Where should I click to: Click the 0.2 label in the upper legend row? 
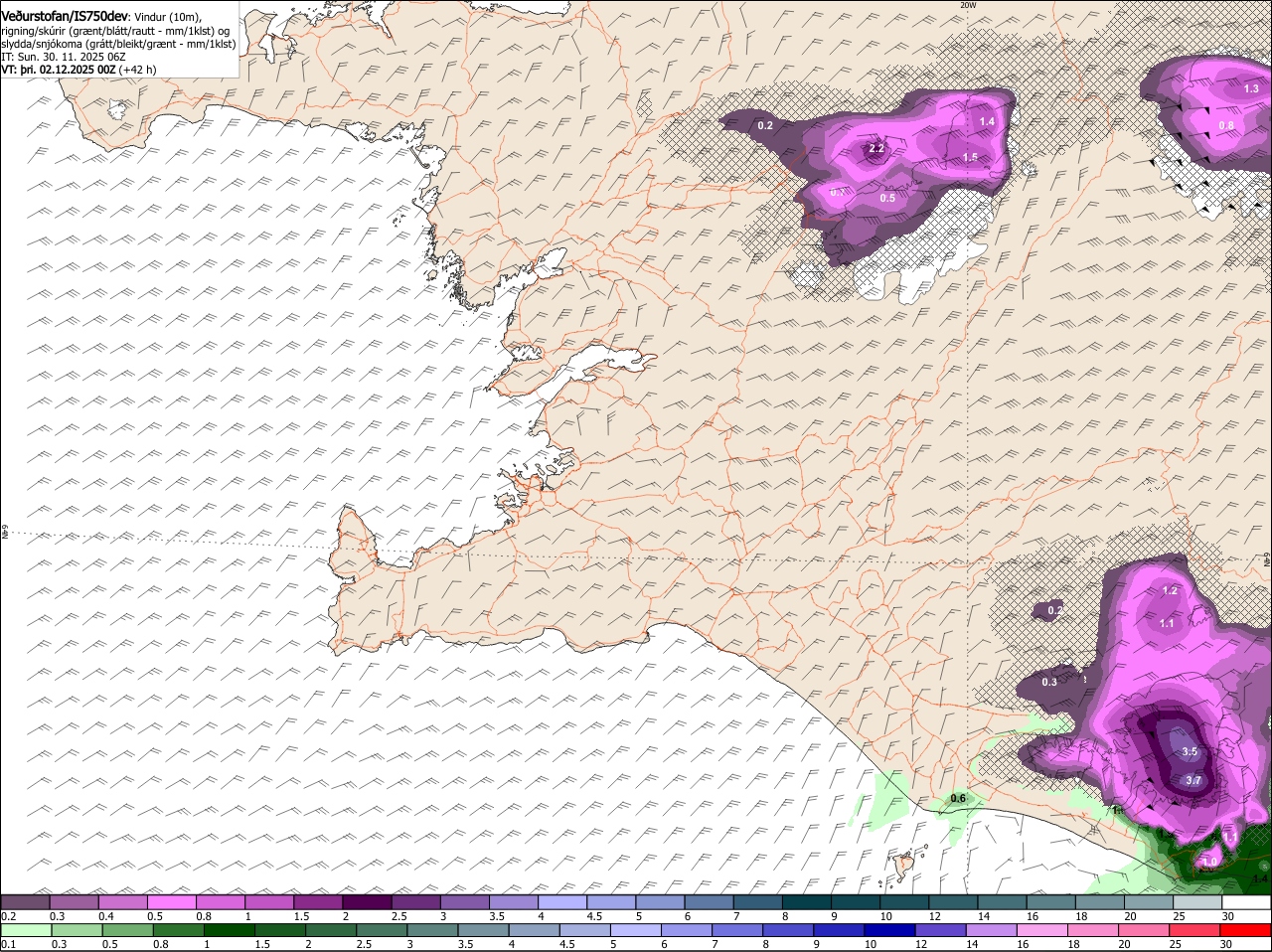click(x=9, y=916)
